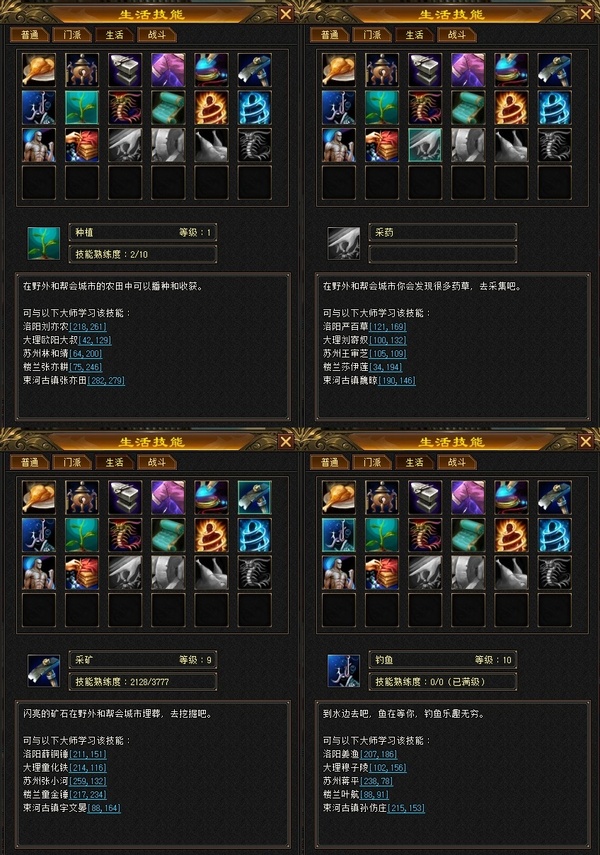Viewport: 600px width, 855px height.
Task: Select the highlighted mining pickaxe icon in 采矿 panel
Action: (254, 497)
